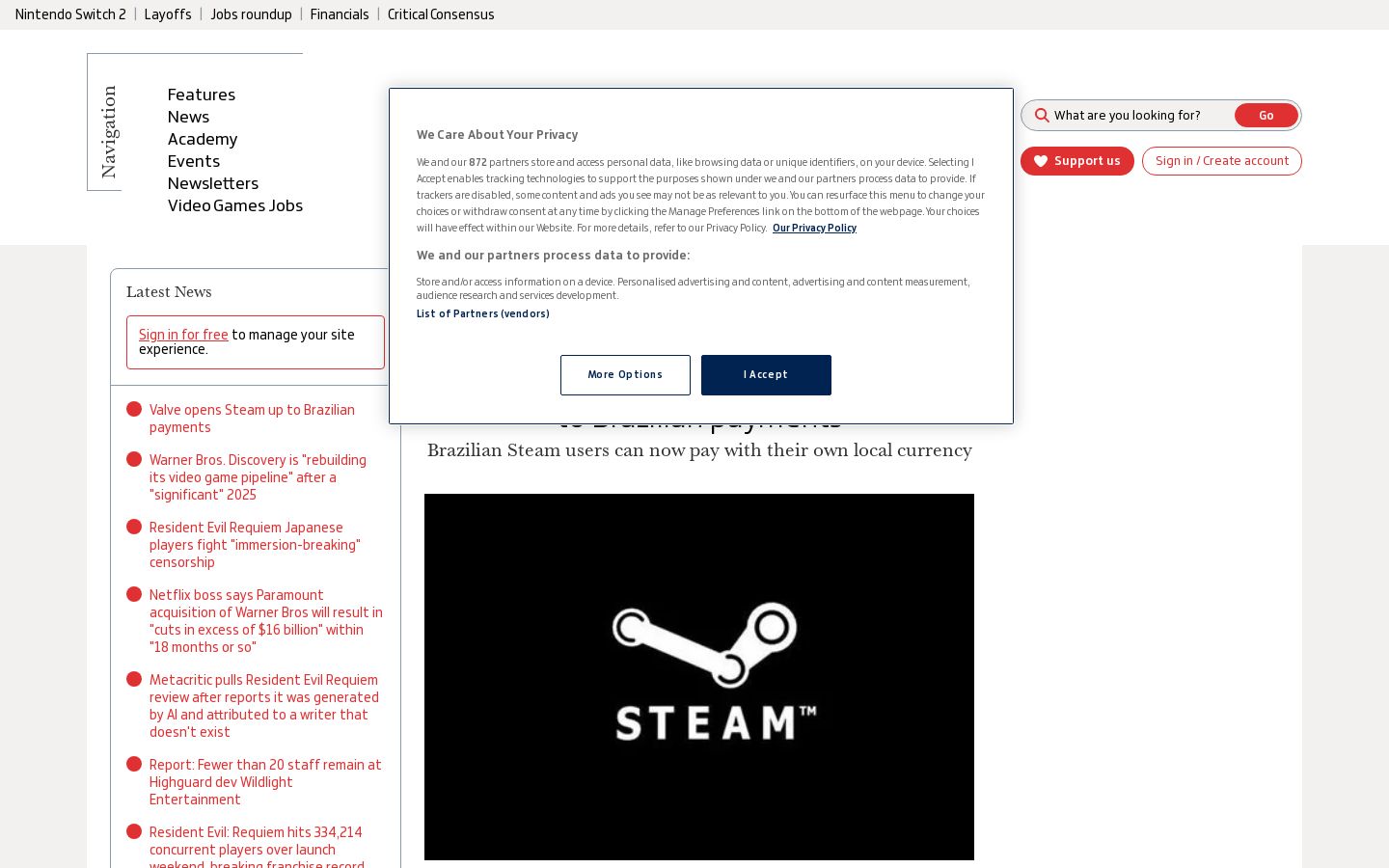Open Critical Consensus topic

[441, 14]
